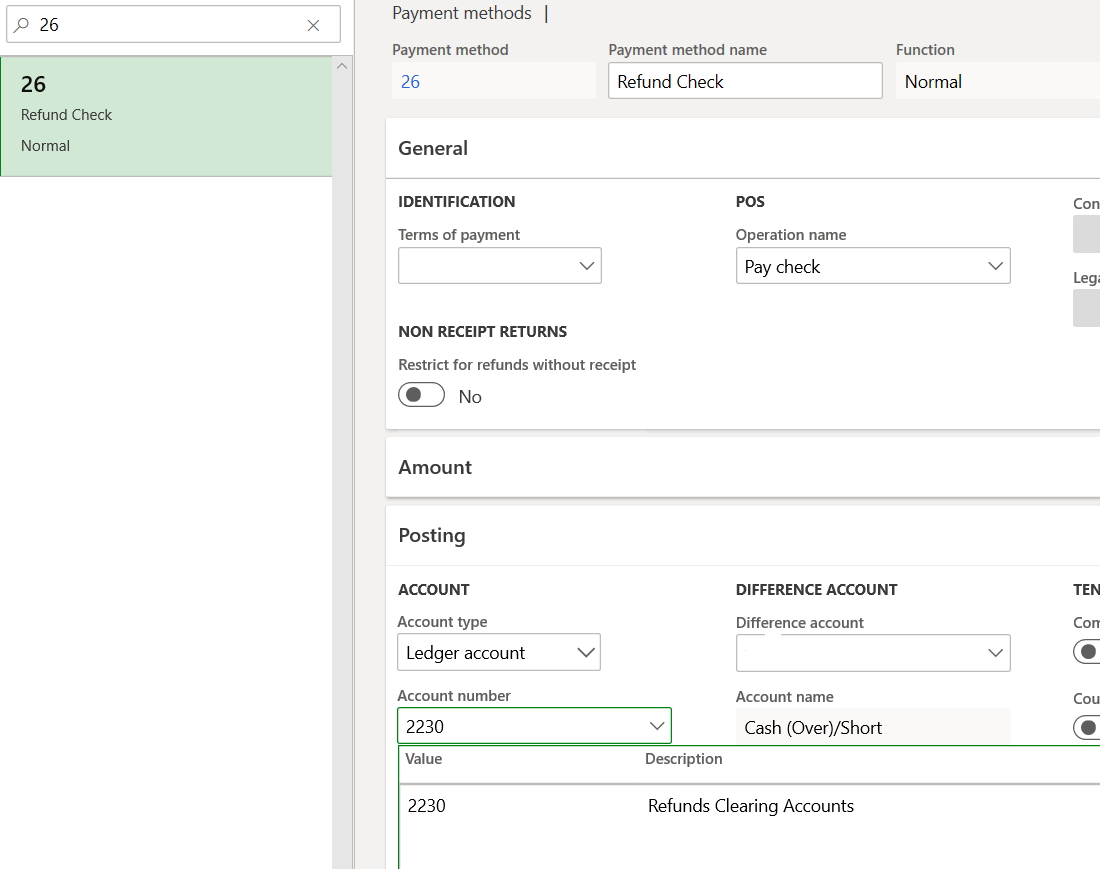Edit the Payment method name field
The width and height of the screenshot is (1111, 869).
[x=744, y=81]
